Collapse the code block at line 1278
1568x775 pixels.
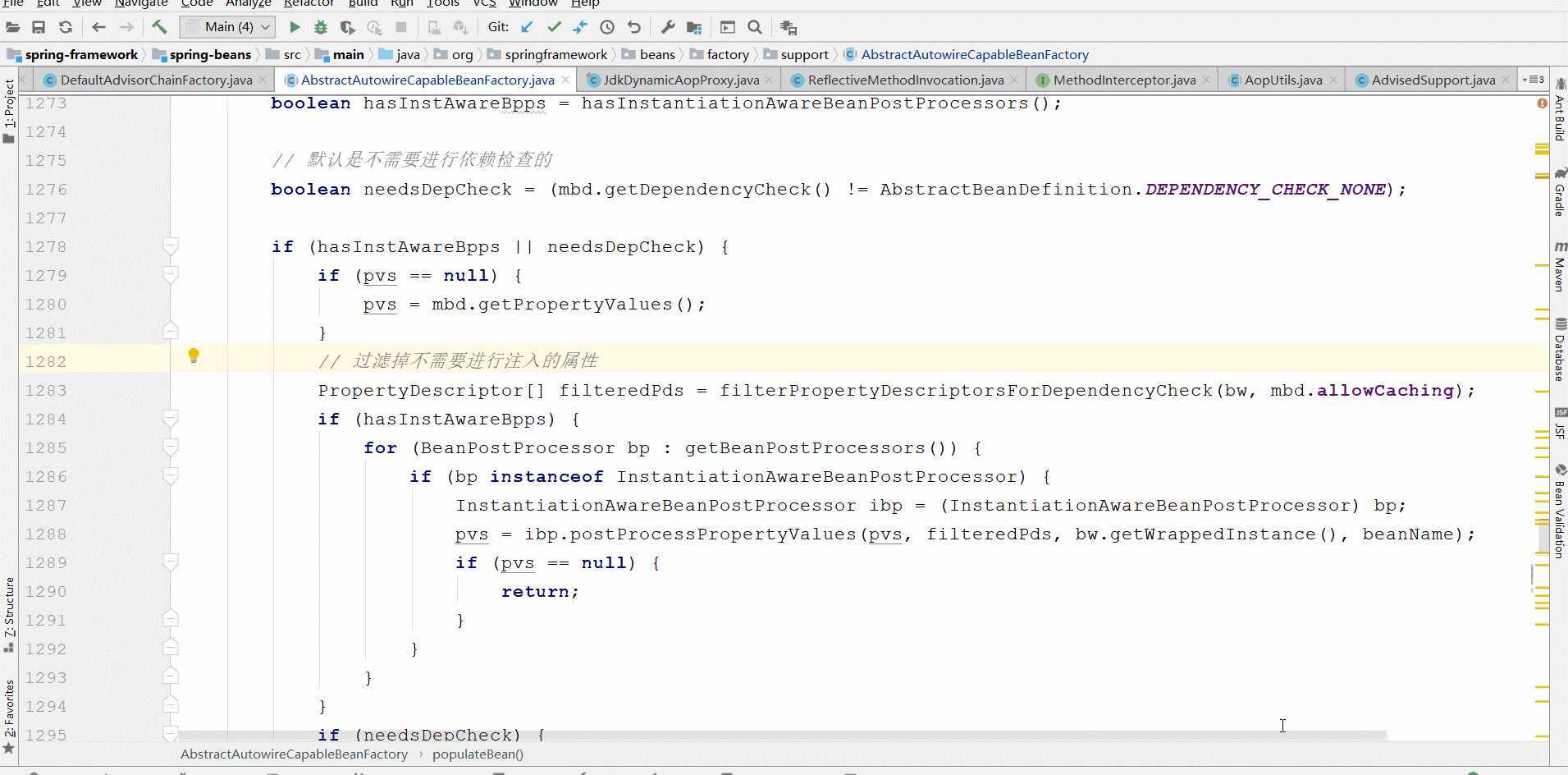click(x=171, y=246)
